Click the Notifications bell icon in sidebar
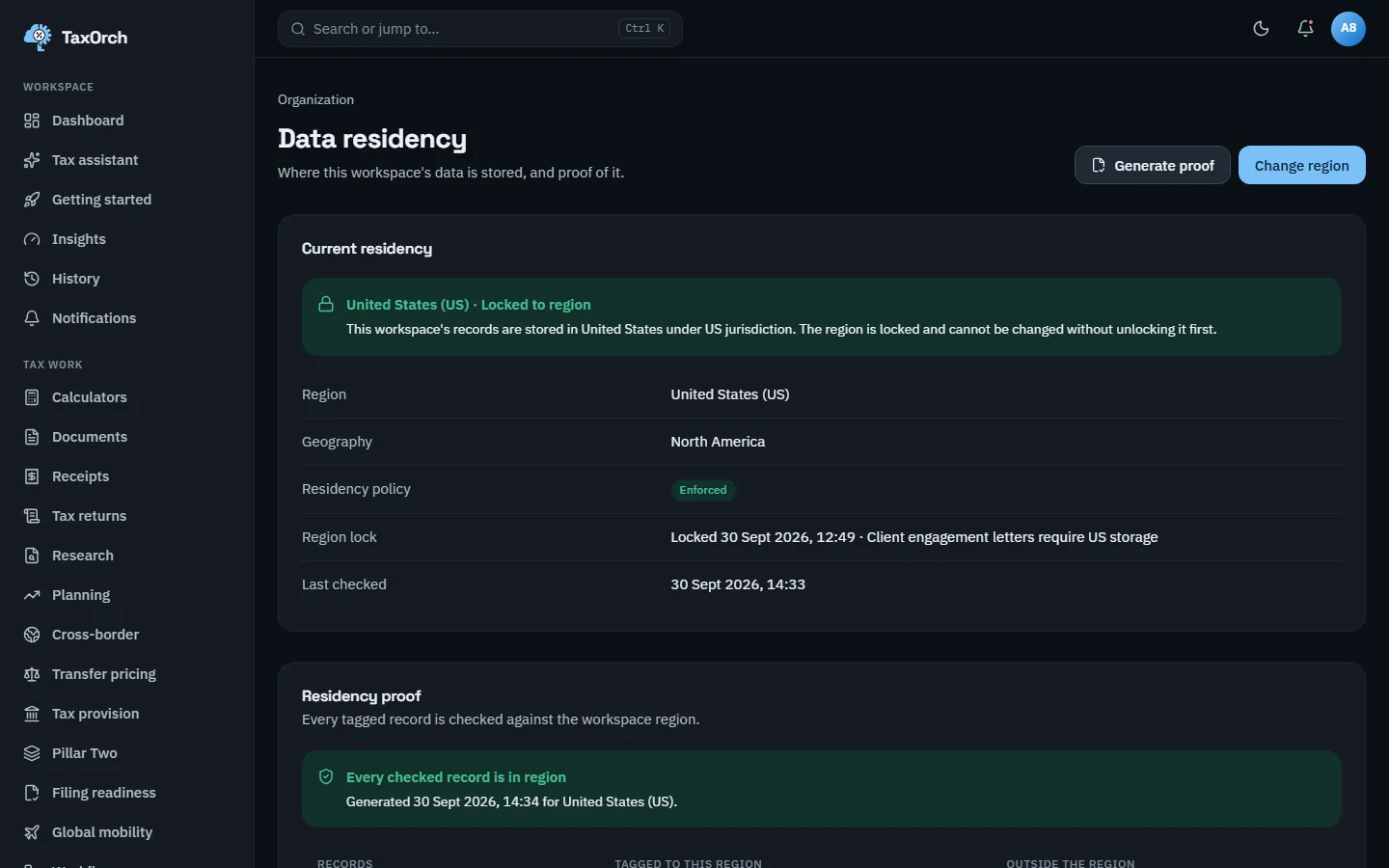The height and width of the screenshot is (868, 1389). coord(32,318)
